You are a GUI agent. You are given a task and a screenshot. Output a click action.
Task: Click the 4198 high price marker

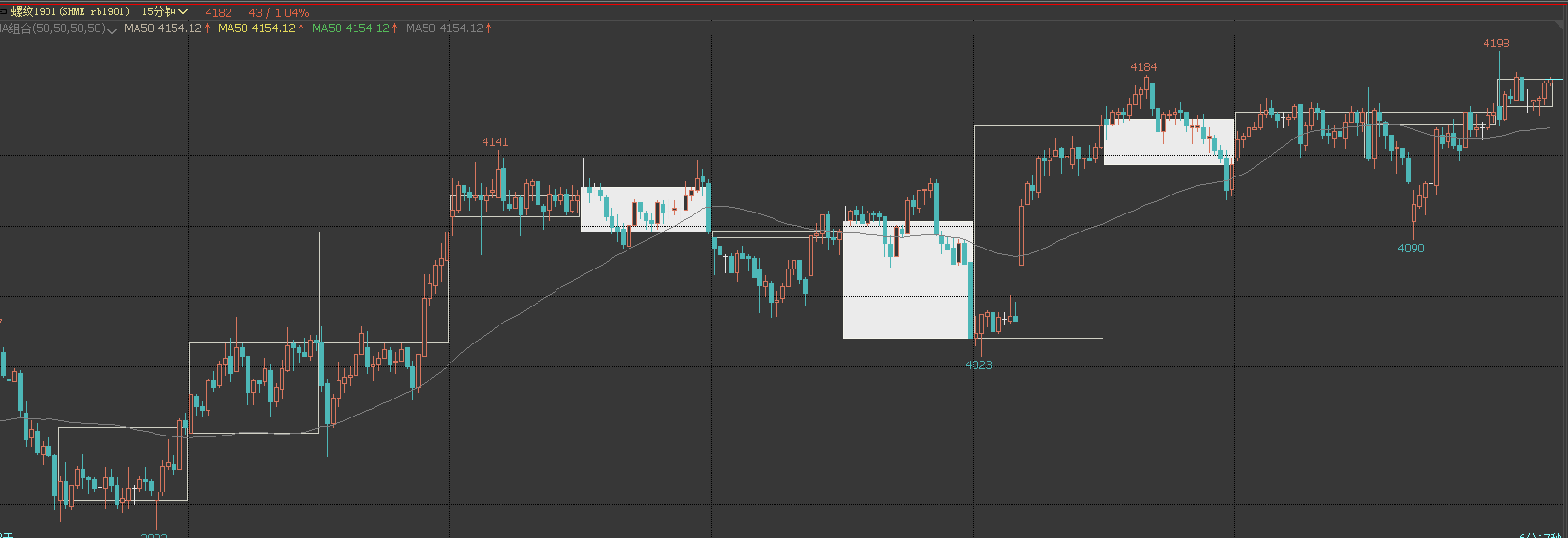pyautogui.click(x=1496, y=44)
